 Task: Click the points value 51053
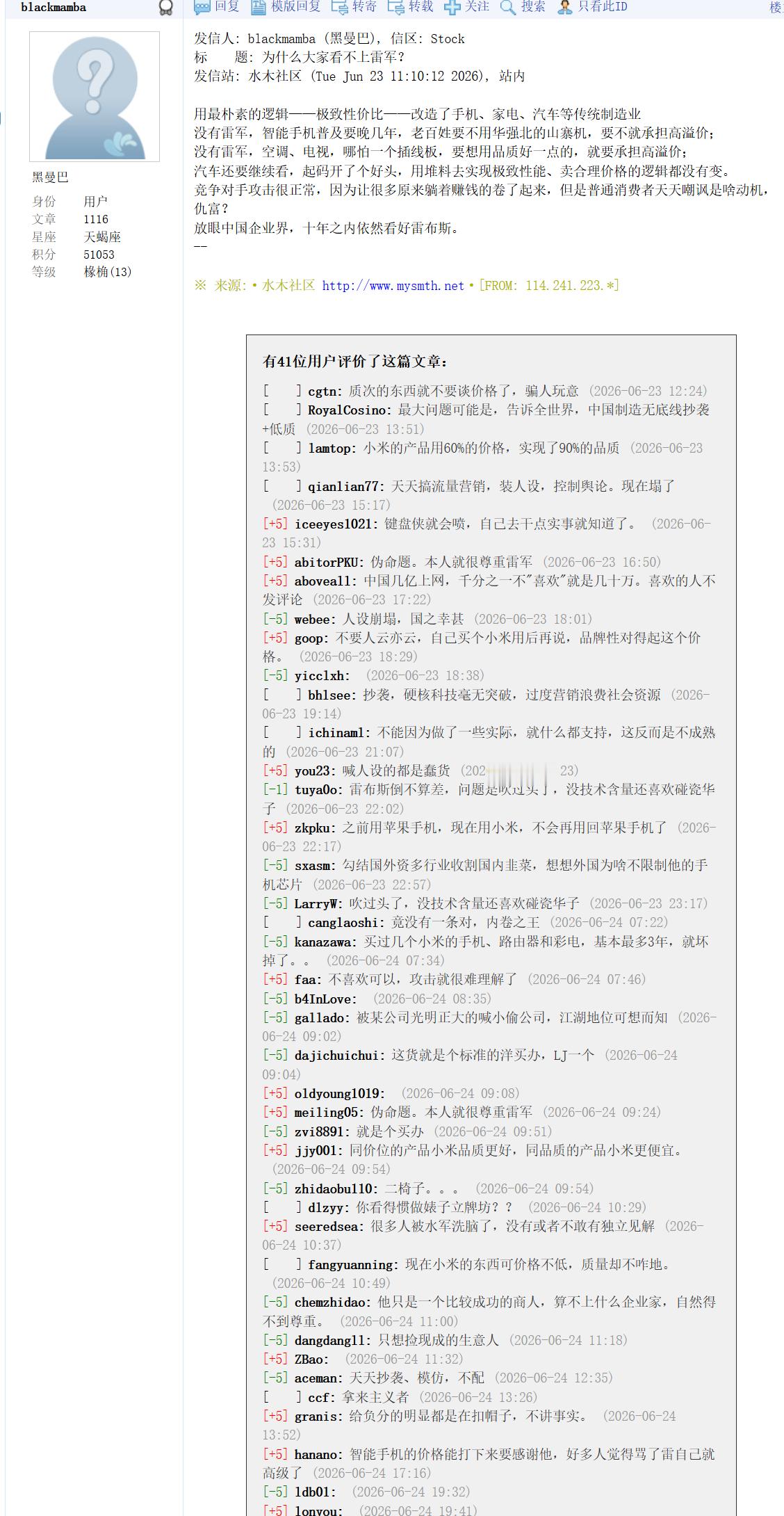click(x=99, y=255)
